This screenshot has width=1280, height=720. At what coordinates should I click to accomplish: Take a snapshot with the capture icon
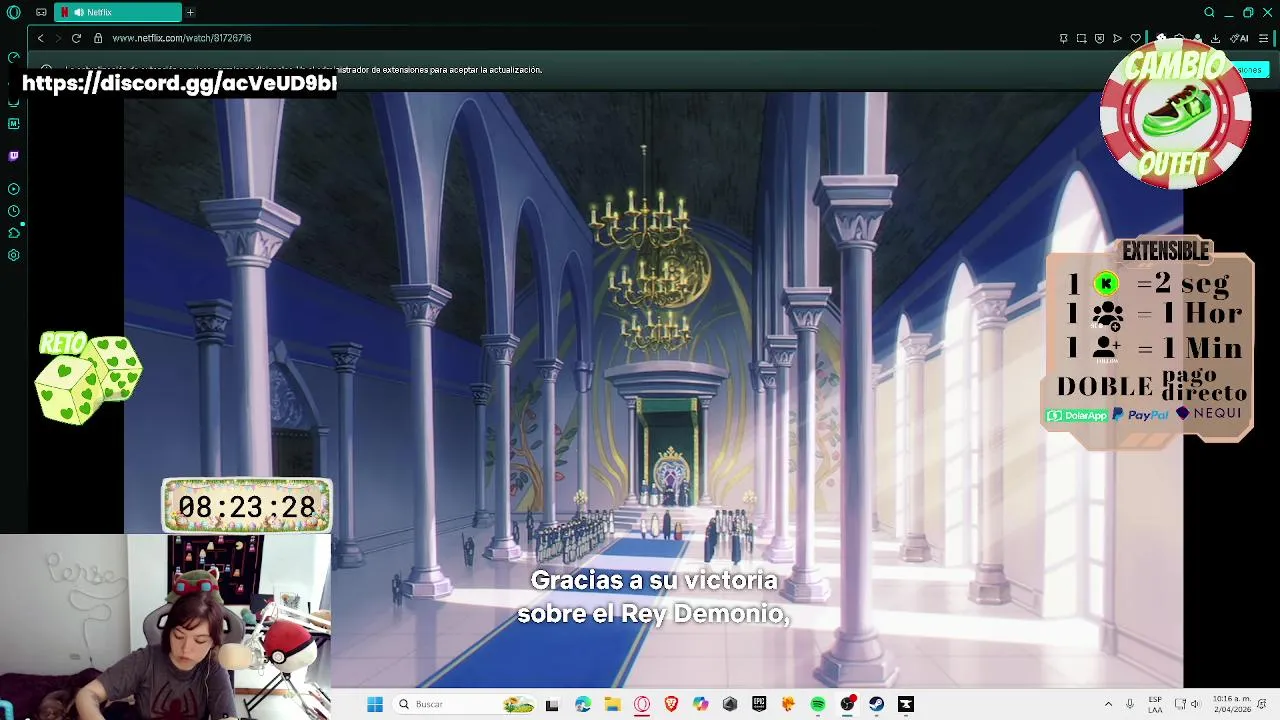pyautogui.click(x=1081, y=38)
